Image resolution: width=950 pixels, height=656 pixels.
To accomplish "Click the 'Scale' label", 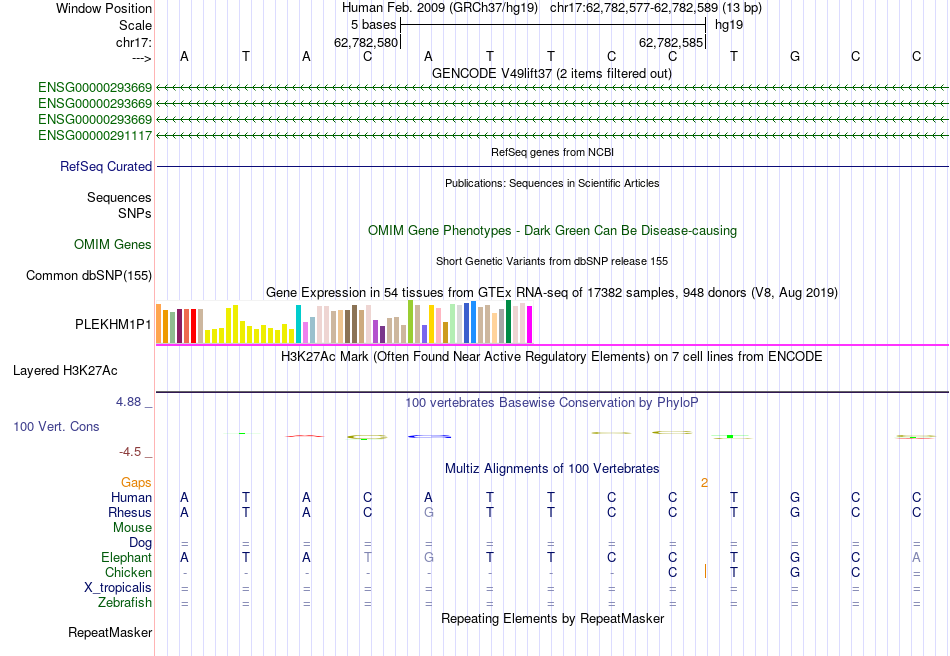I will pos(135,25).
